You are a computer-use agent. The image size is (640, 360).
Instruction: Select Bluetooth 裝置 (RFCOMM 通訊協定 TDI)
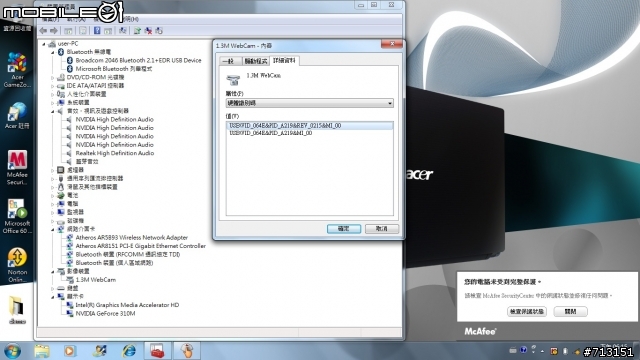[128, 255]
